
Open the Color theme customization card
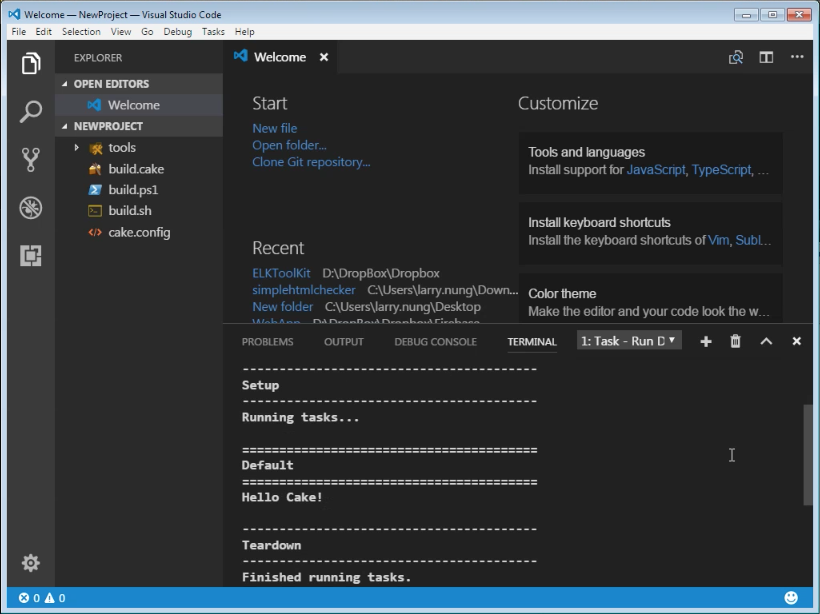(651, 298)
